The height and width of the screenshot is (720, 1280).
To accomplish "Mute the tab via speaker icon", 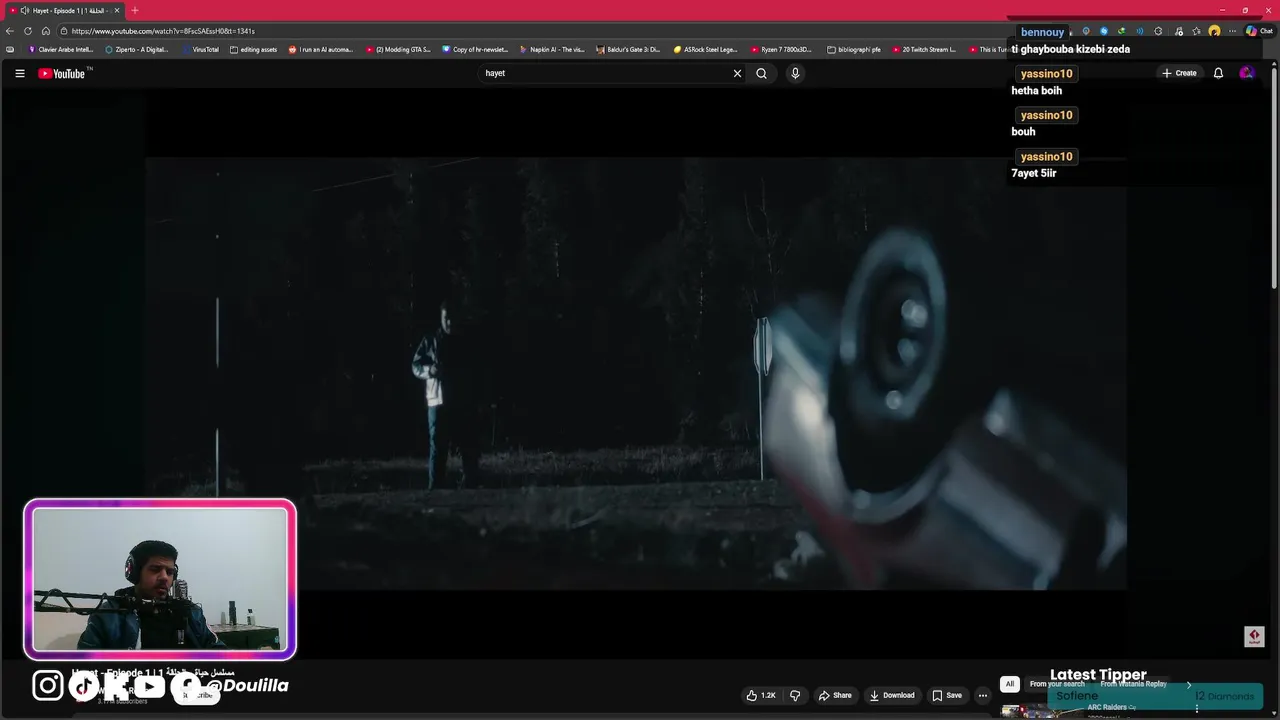I will pos(25,10).
